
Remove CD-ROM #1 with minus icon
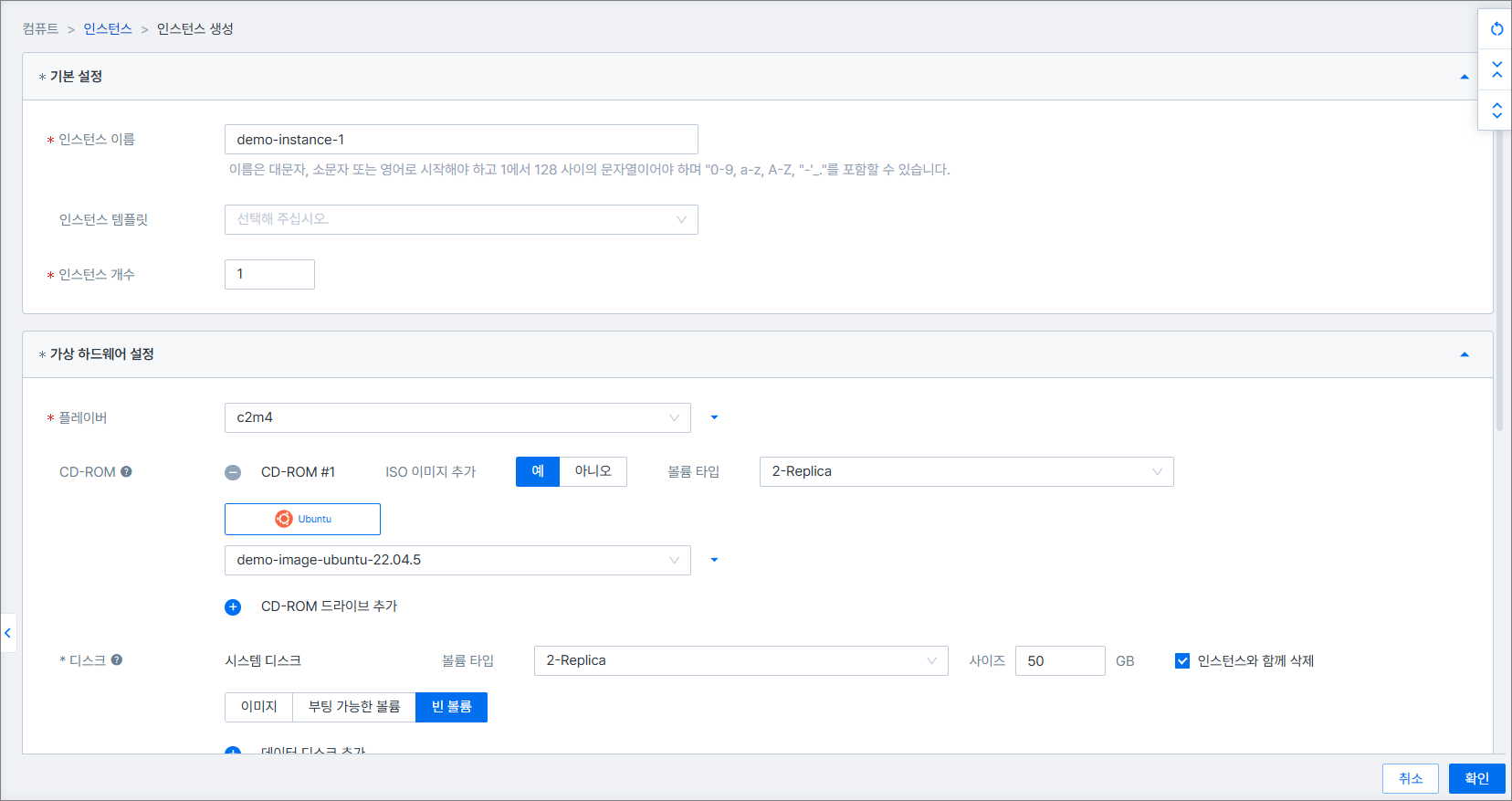(233, 472)
